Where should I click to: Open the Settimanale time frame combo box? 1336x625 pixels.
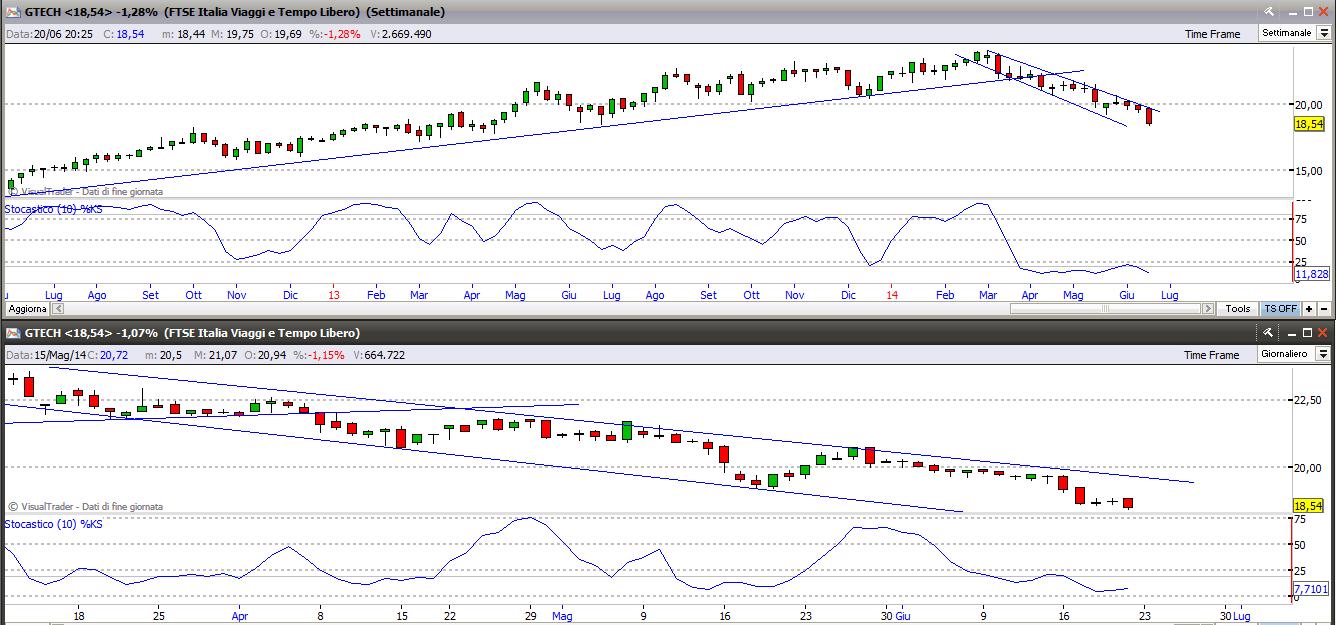click(x=1295, y=33)
